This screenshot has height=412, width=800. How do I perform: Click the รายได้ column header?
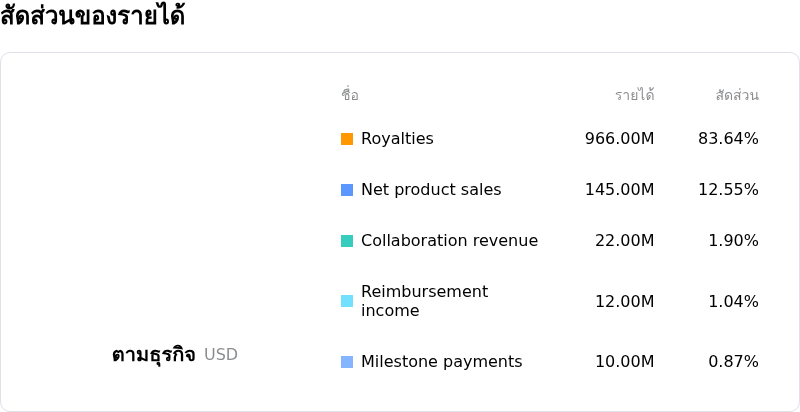(x=635, y=95)
